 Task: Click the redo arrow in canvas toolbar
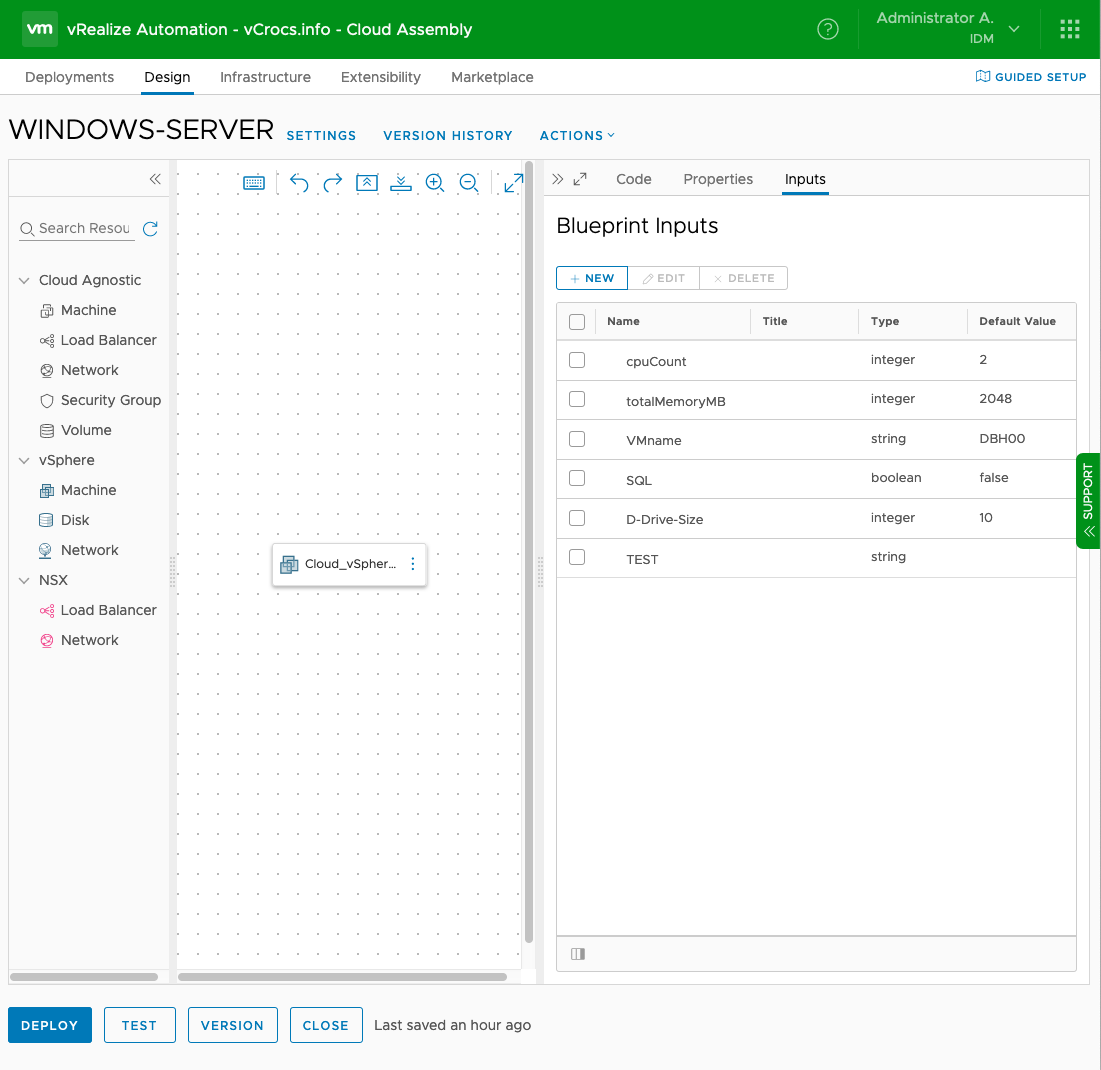(x=333, y=182)
